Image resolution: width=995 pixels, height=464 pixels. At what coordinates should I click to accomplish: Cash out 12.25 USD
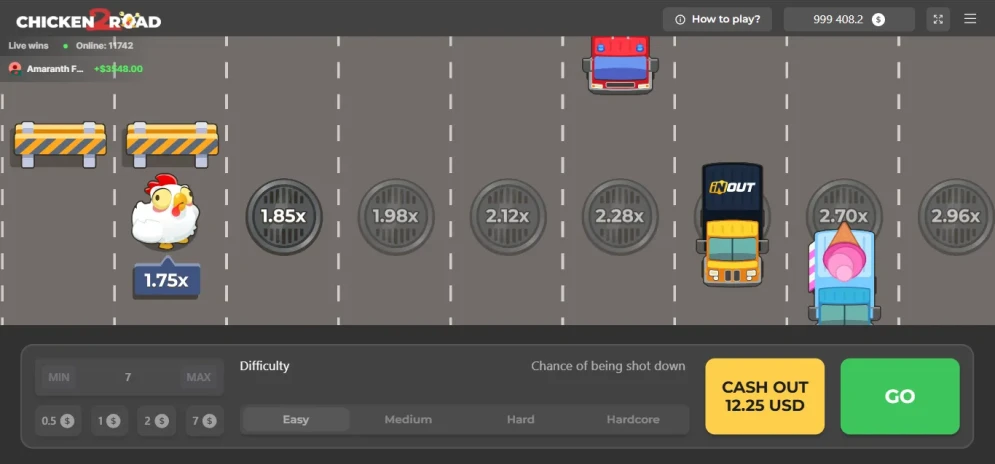point(765,396)
